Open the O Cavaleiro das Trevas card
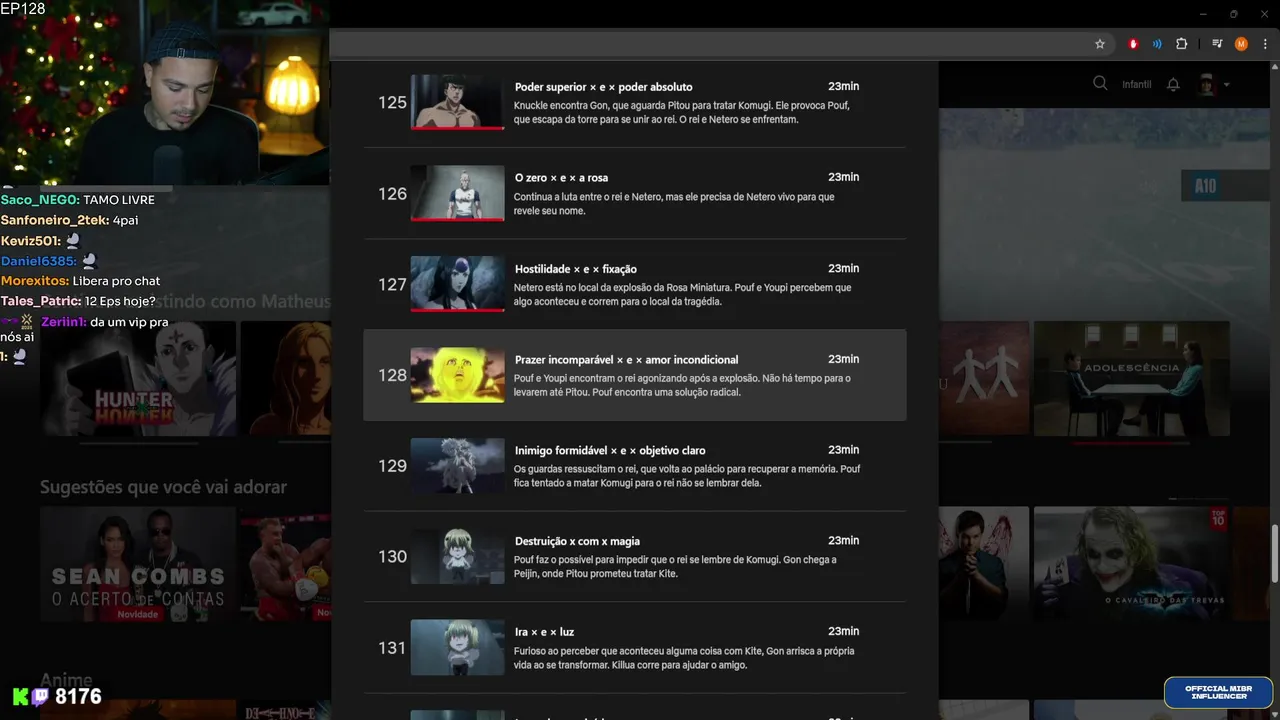Screen dimensions: 1280x720 pyautogui.click(x=1132, y=564)
